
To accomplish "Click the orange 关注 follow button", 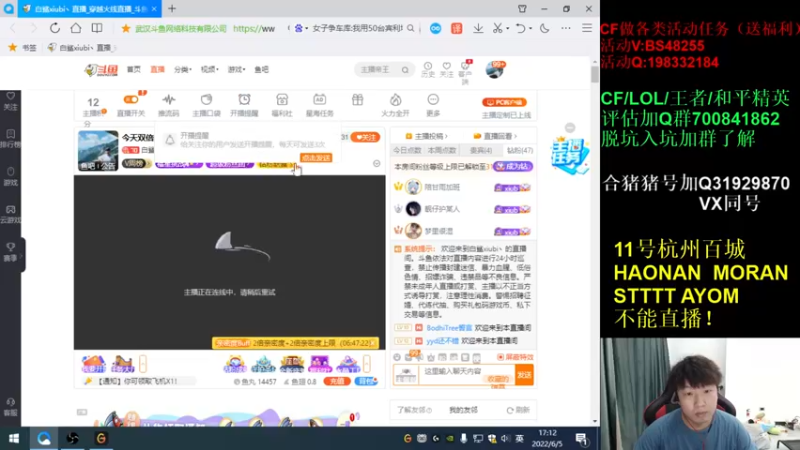I will (365, 137).
